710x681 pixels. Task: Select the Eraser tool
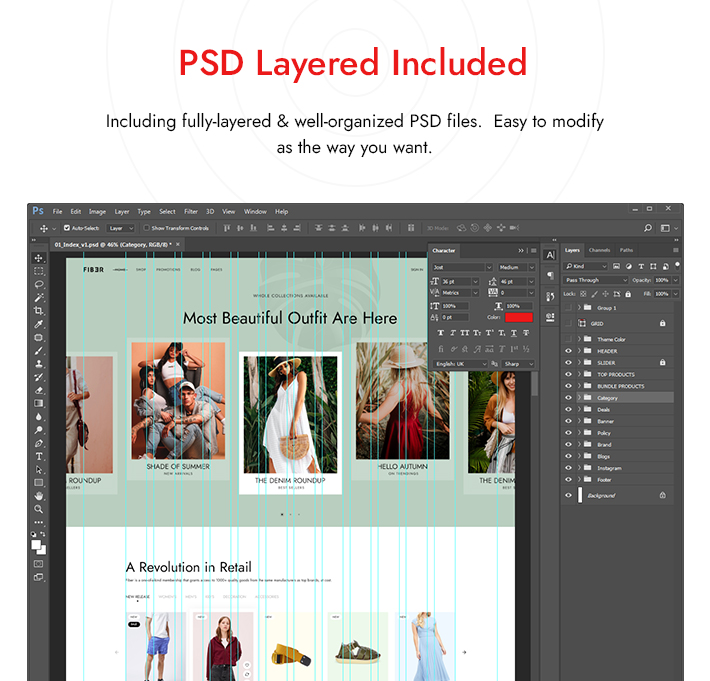click(39, 390)
